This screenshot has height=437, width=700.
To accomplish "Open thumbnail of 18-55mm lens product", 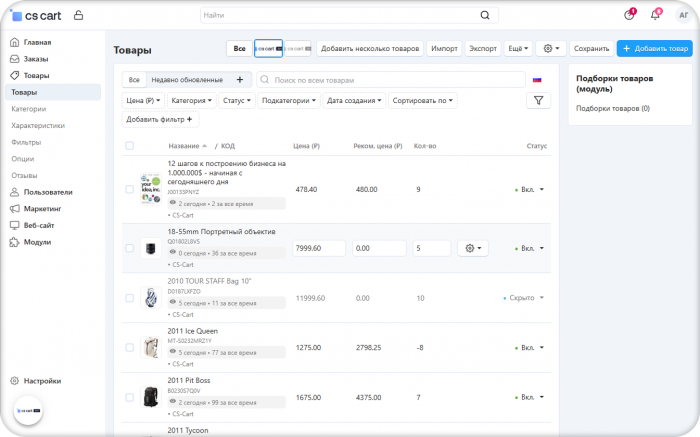I will (150, 248).
